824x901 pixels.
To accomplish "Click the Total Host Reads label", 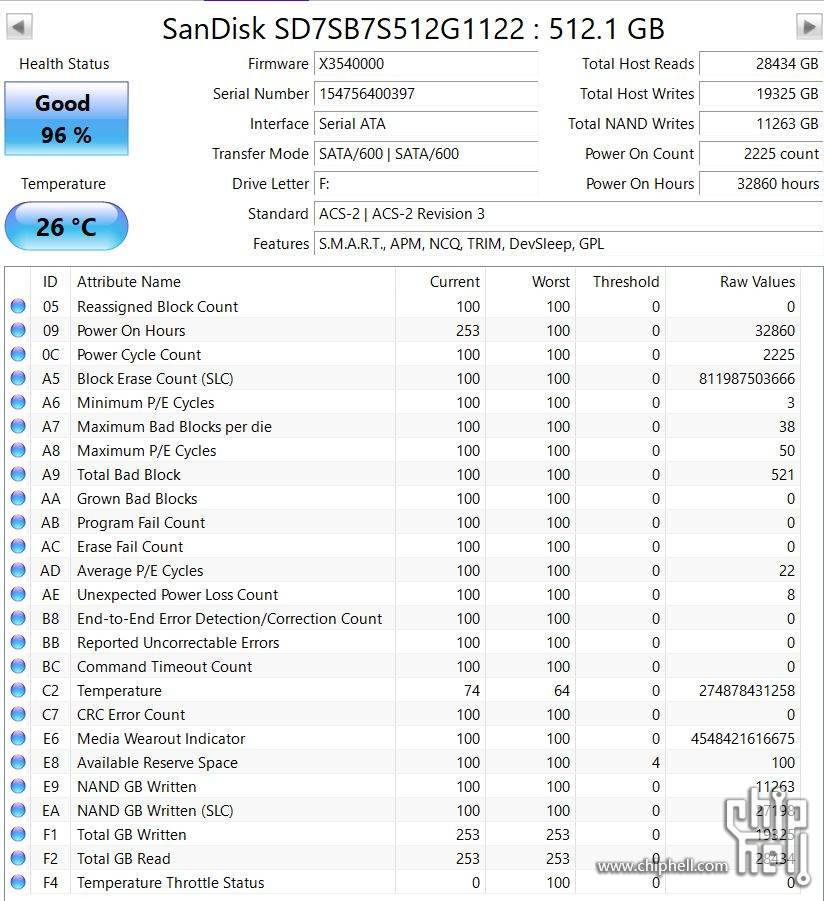I will pos(638,64).
